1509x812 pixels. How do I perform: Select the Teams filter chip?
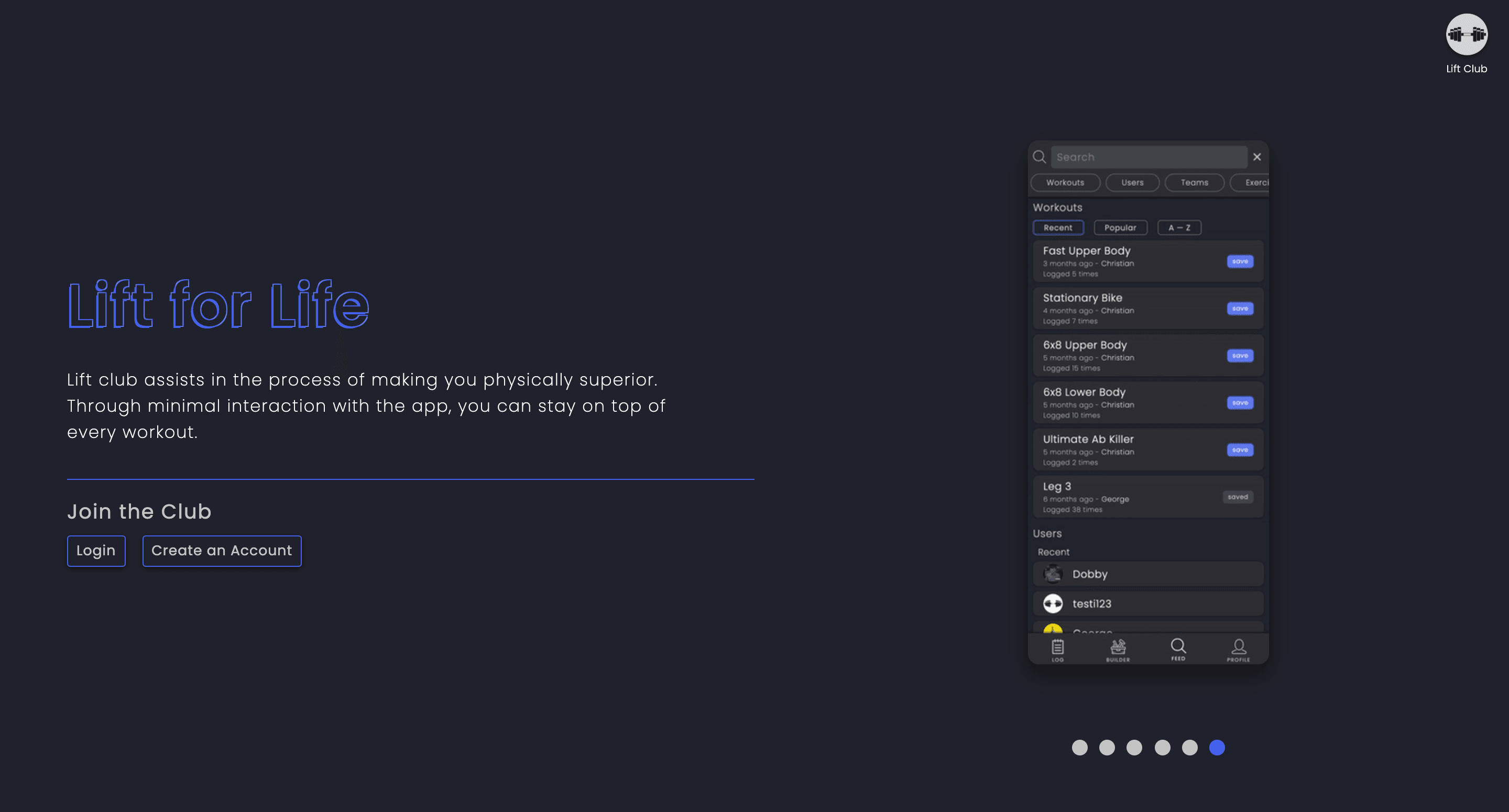pos(1195,183)
